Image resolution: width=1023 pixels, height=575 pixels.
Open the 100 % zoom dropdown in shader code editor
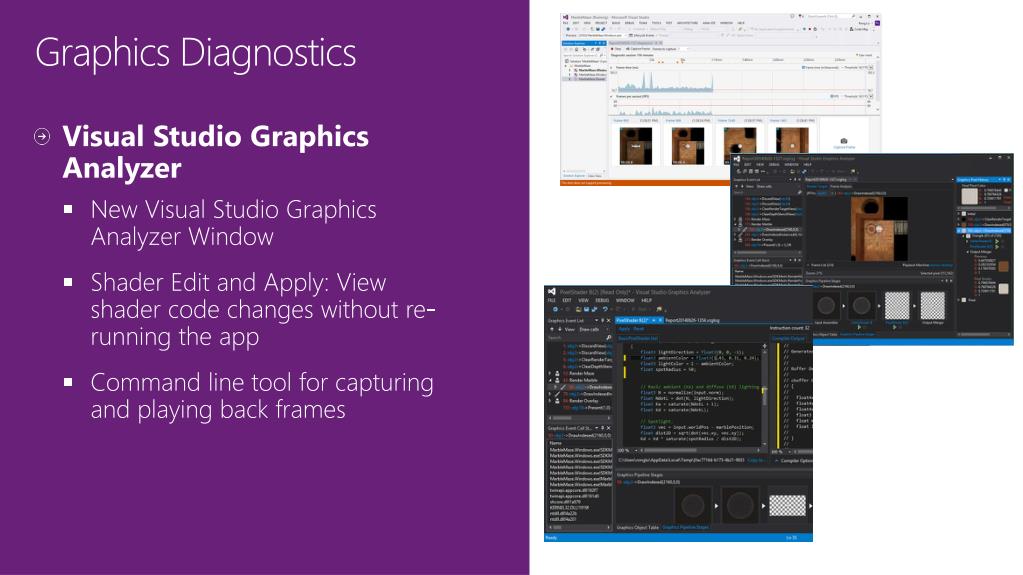[x=636, y=450]
